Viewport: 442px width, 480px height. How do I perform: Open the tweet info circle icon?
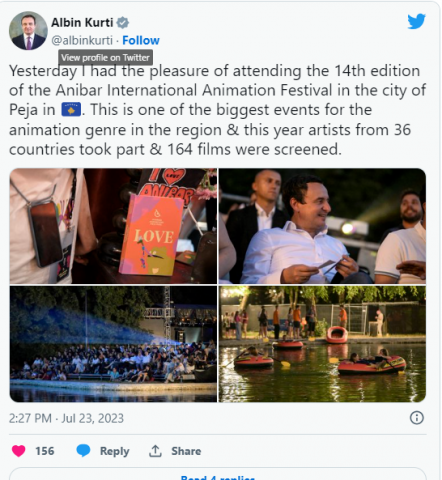point(417,418)
